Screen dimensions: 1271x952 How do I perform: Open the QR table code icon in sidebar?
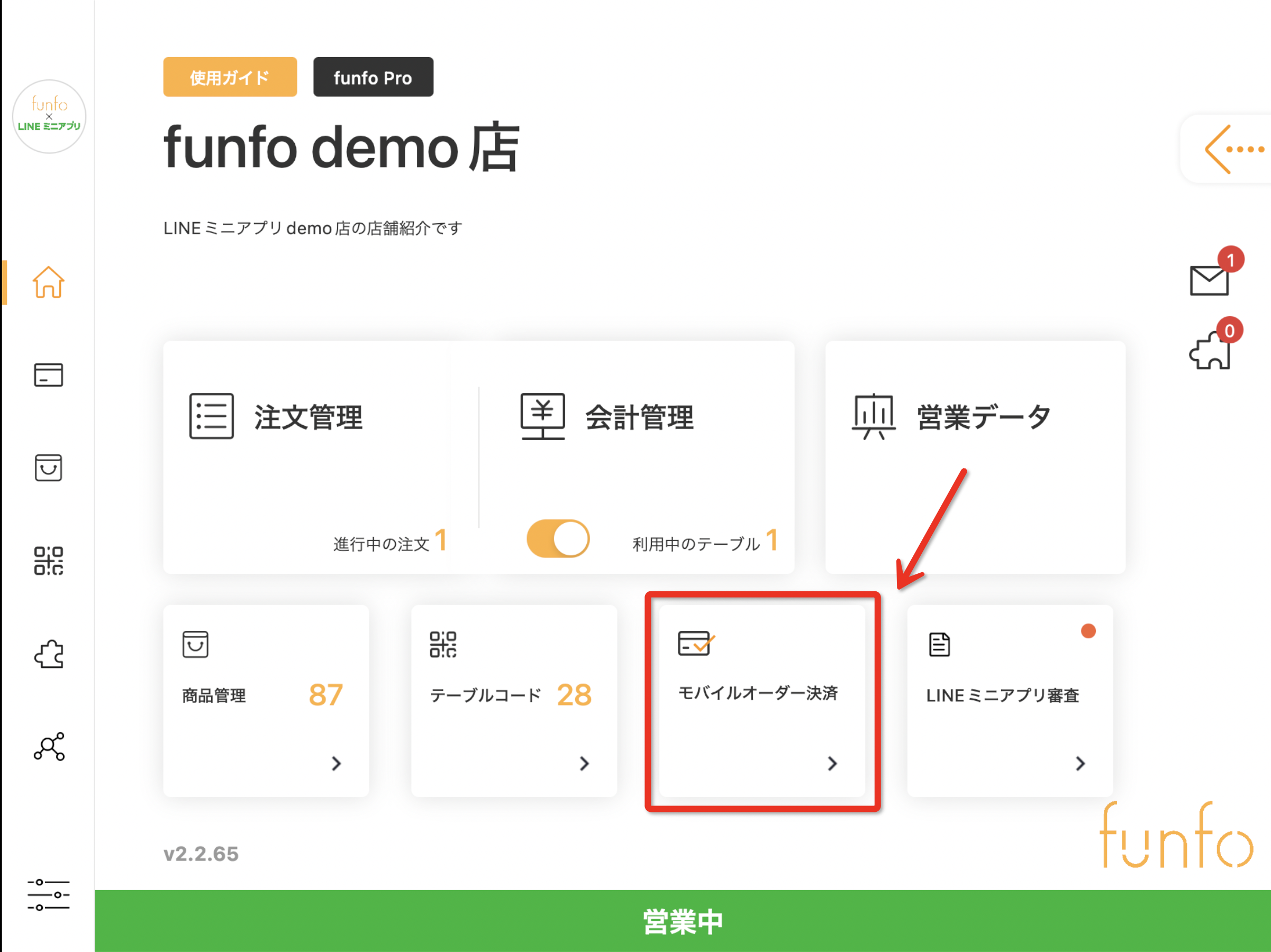(48, 561)
